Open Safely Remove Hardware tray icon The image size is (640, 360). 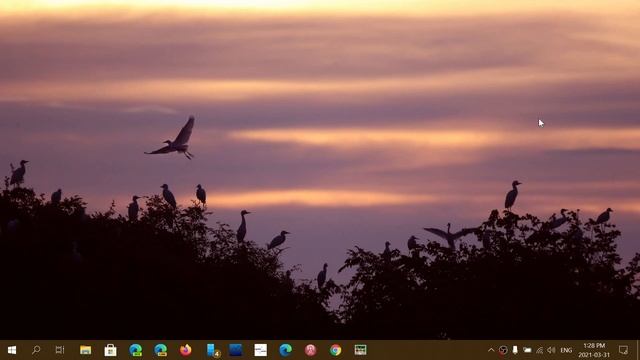(x=515, y=350)
